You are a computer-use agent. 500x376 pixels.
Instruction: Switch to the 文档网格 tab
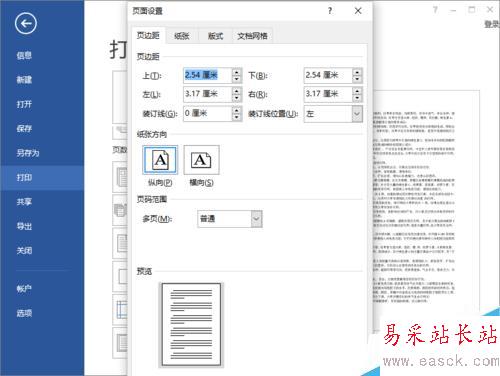252,36
